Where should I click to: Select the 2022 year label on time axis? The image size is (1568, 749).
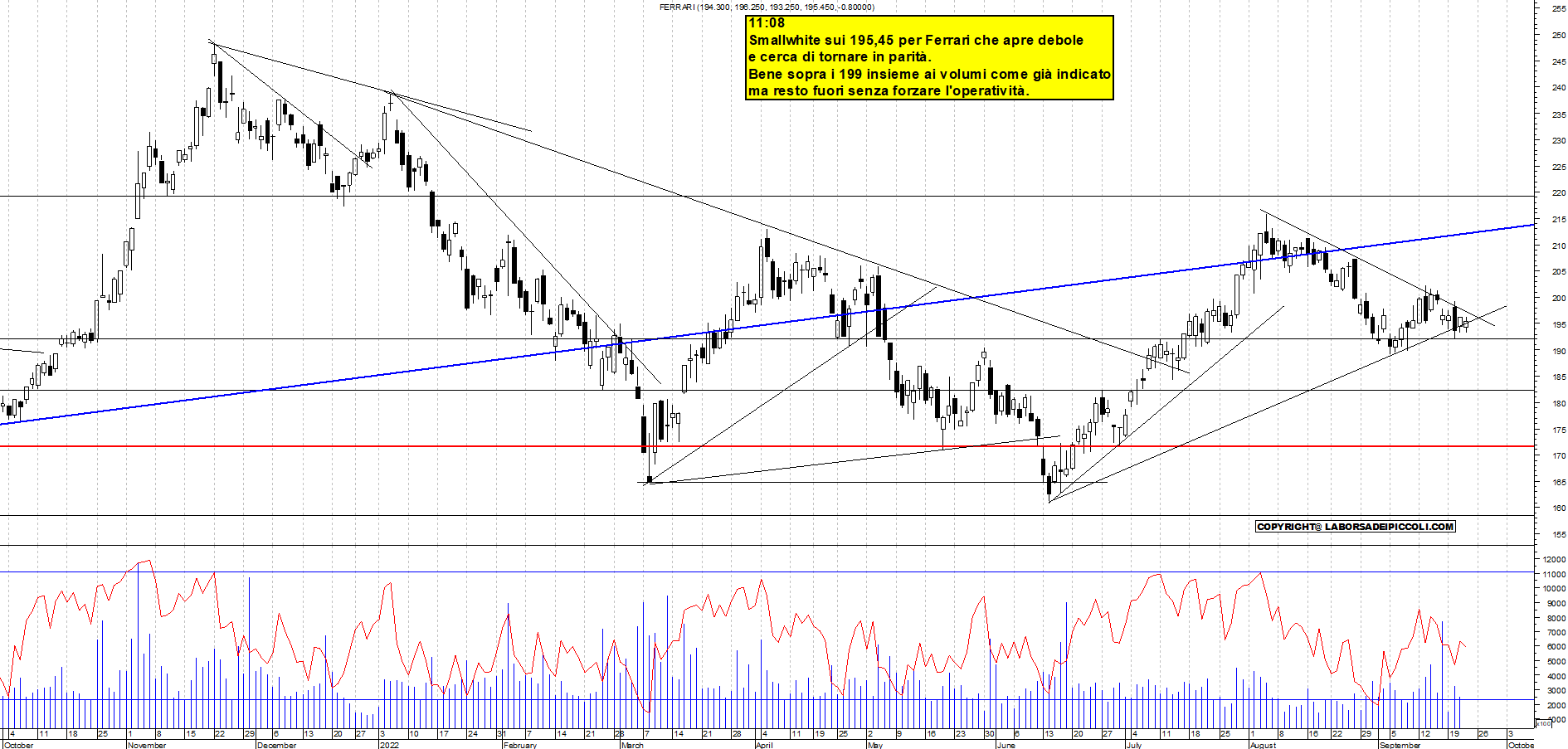(x=389, y=745)
